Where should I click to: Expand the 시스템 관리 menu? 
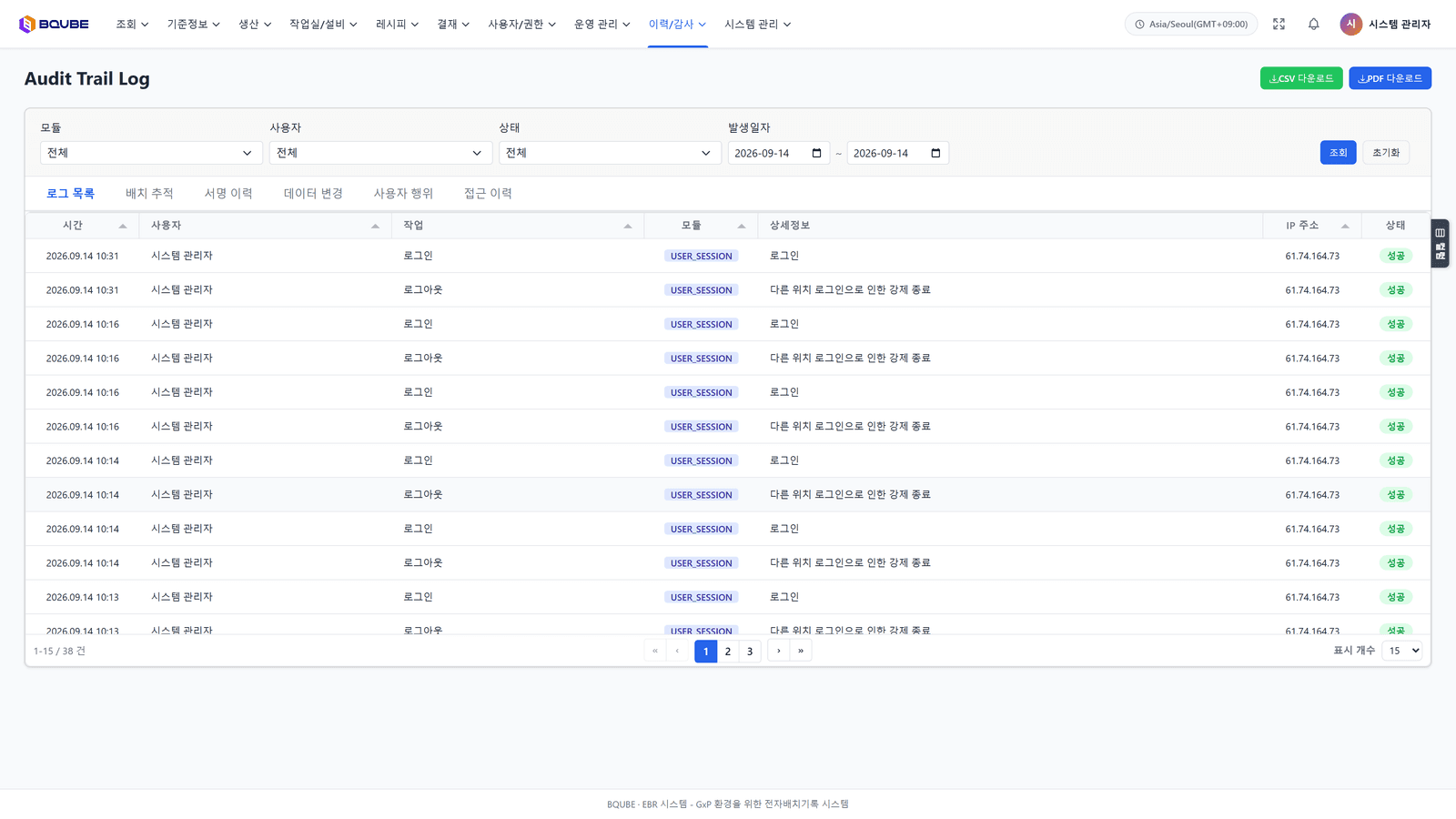pyautogui.click(x=757, y=25)
